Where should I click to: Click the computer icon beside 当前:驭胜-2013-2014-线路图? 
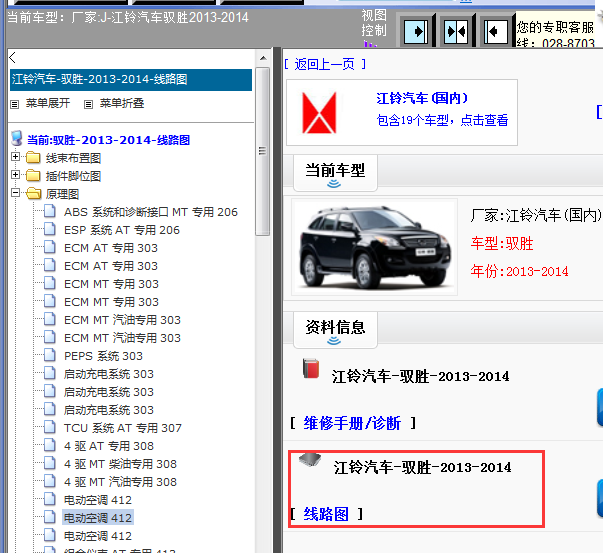[17, 138]
